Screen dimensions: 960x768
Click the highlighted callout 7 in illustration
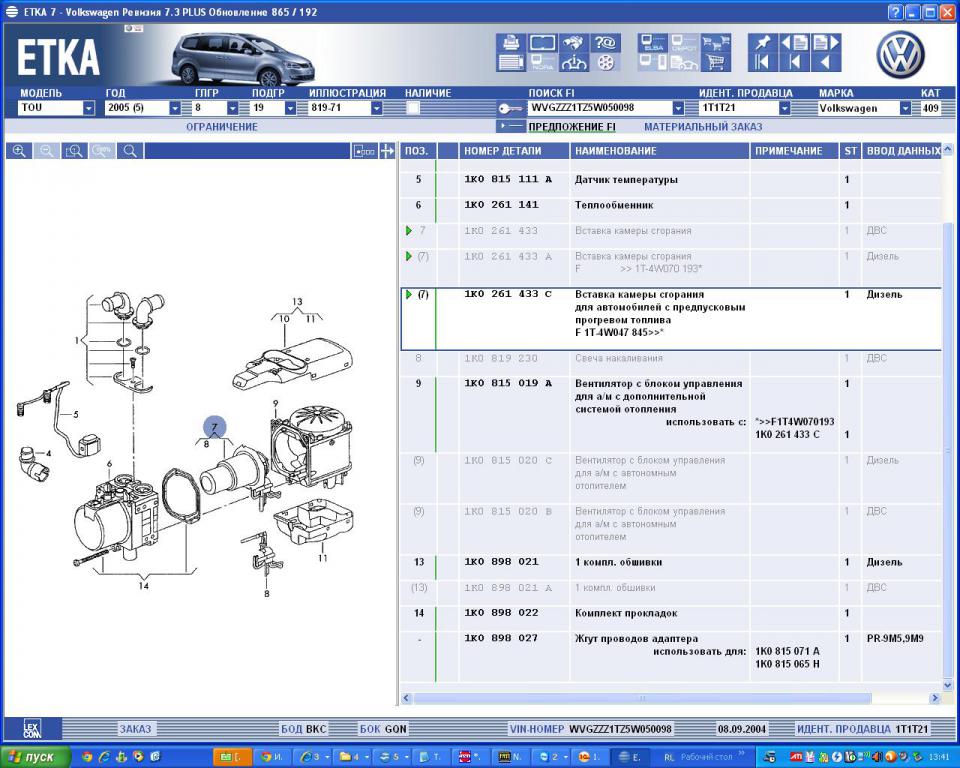click(214, 427)
